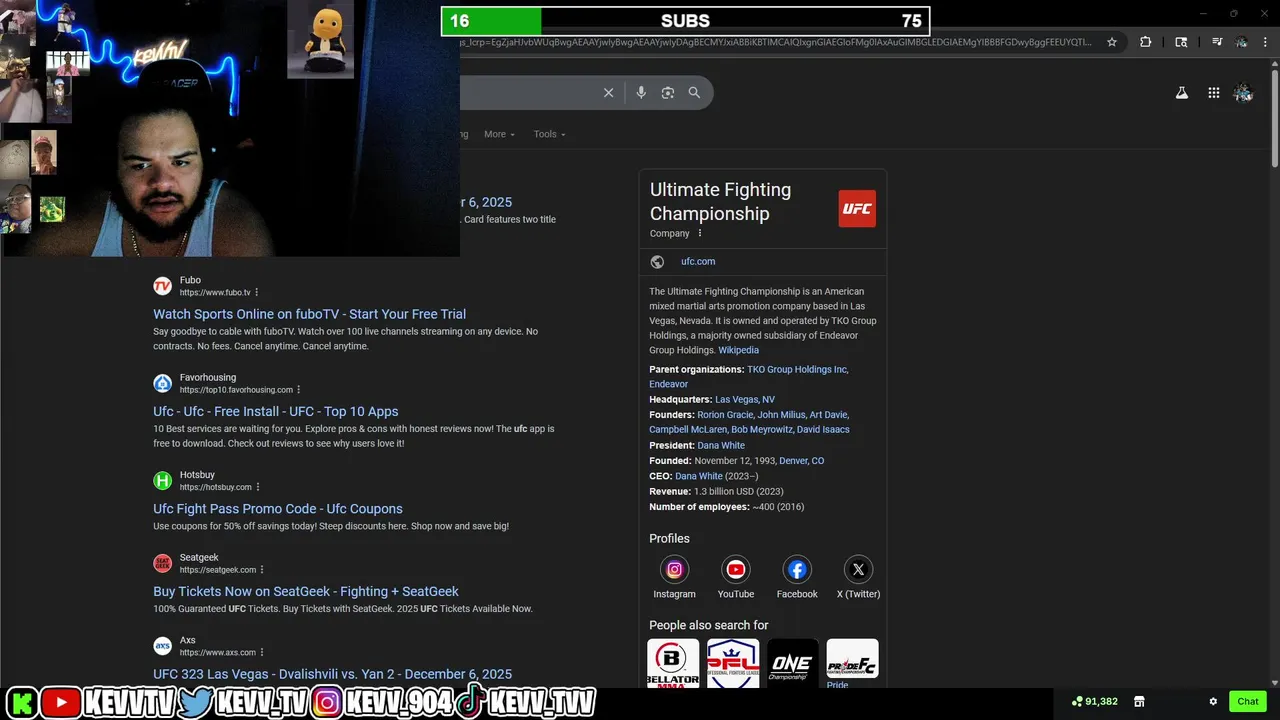
Task: Open the Chrome profile avatar in toolbar
Action: [1241, 42]
